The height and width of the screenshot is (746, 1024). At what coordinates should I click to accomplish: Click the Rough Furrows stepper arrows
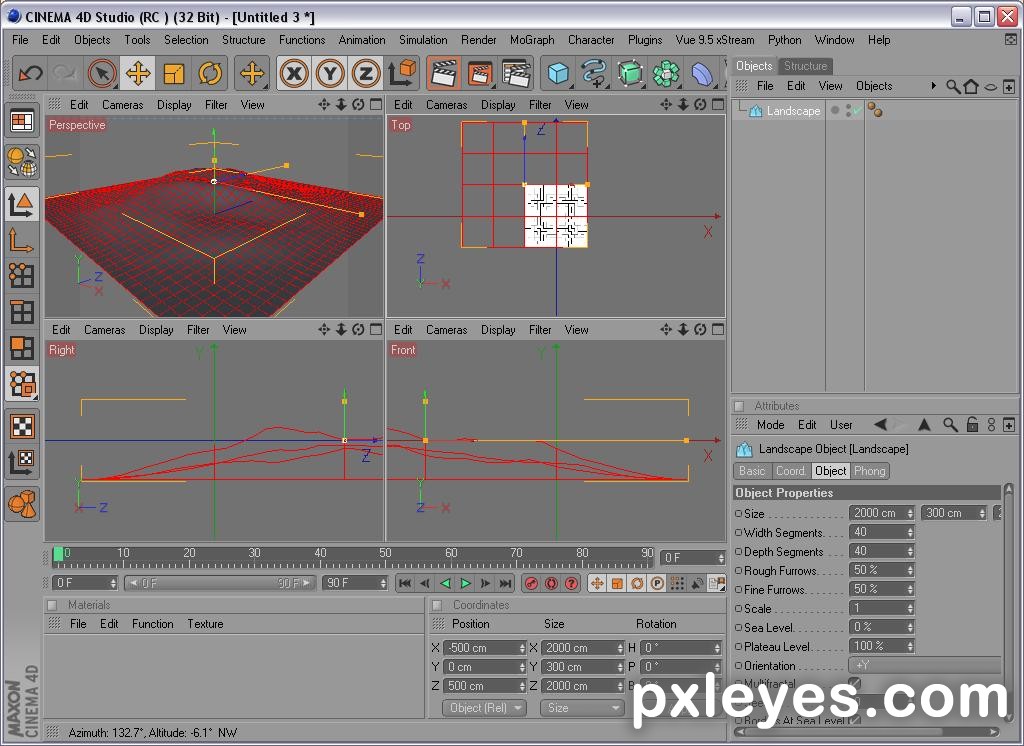coord(910,570)
